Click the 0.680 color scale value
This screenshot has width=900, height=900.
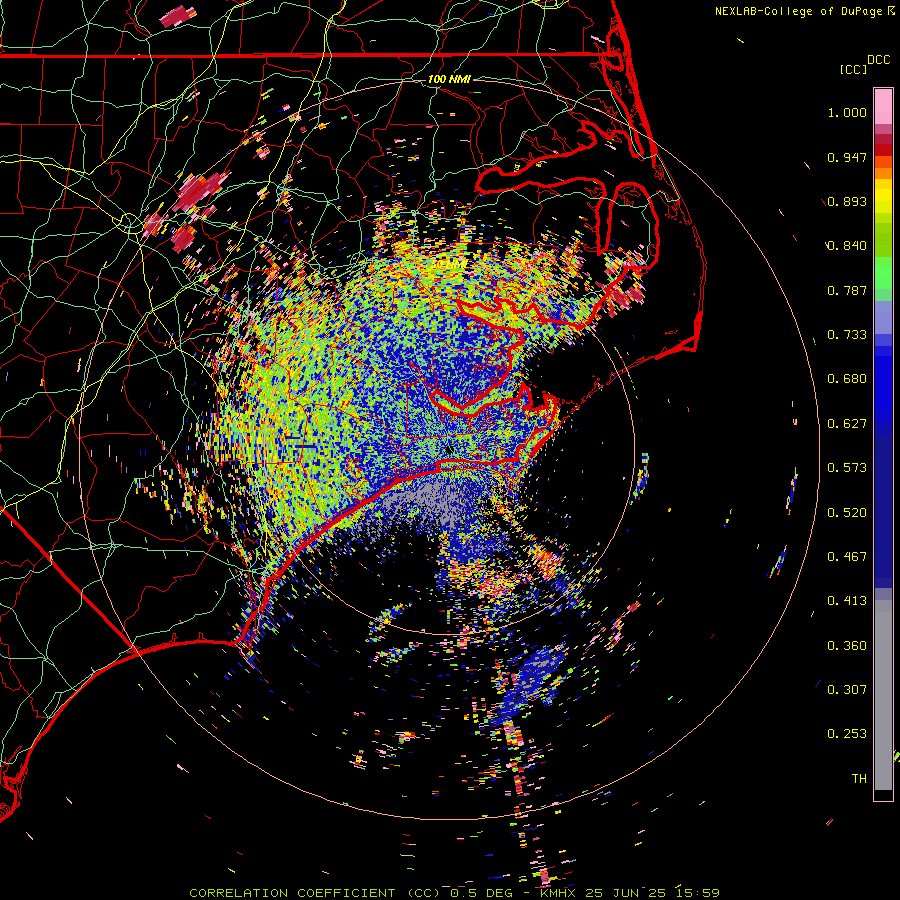(847, 379)
